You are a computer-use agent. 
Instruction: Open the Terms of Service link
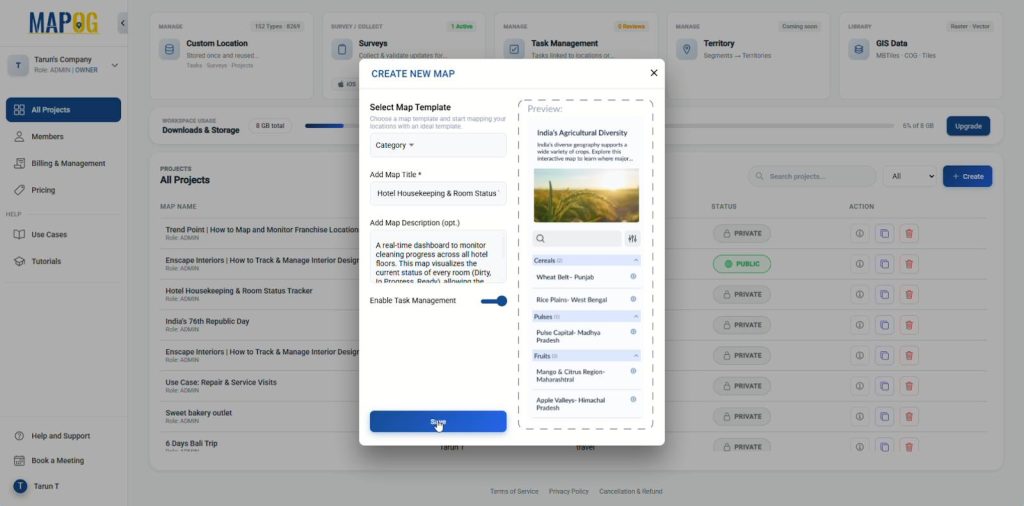tap(514, 491)
